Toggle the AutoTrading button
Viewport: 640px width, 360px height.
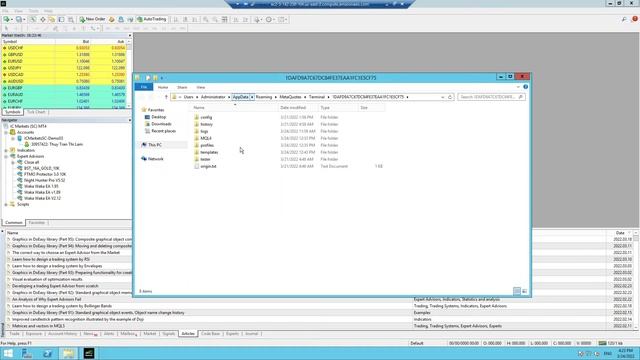tap(152, 19)
